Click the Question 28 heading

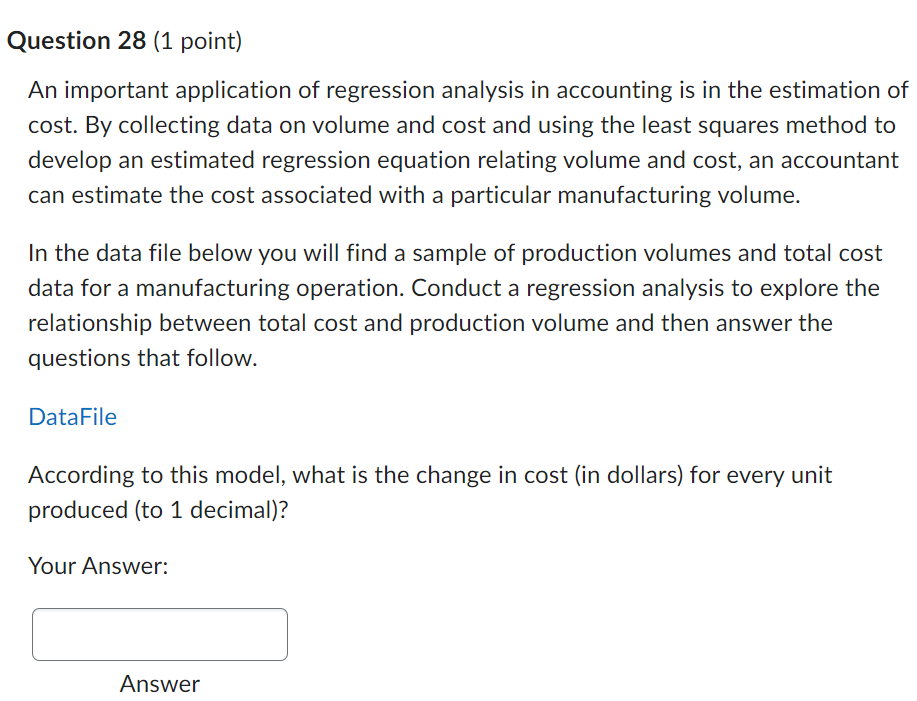pyautogui.click(x=77, y=41)
